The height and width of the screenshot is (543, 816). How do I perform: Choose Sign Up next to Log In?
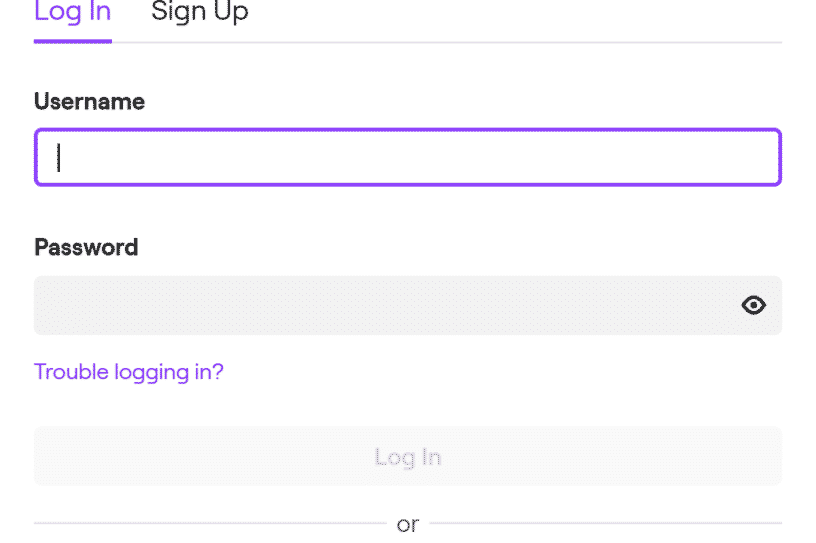tap(199, 11)
